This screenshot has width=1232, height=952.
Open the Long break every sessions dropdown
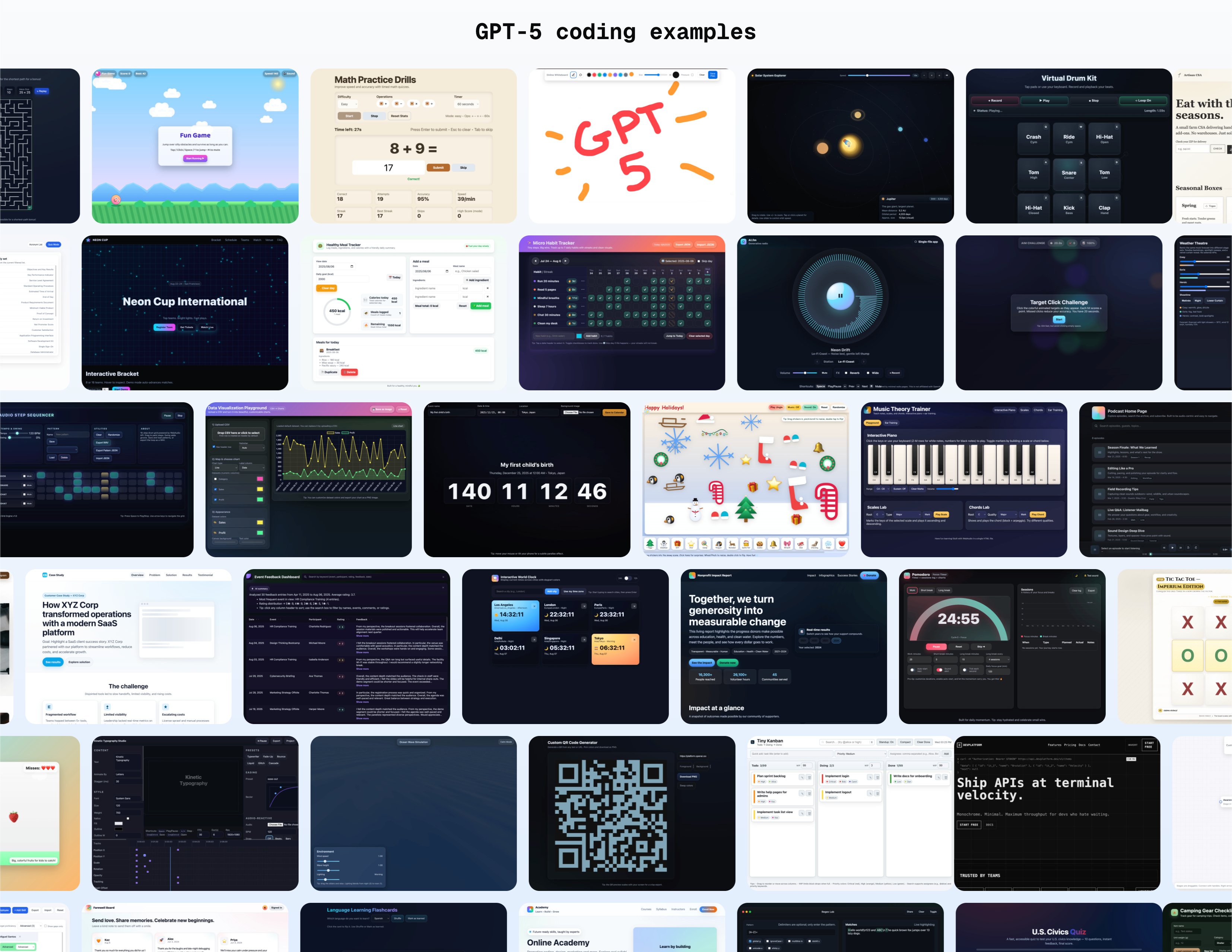(998, 659)
